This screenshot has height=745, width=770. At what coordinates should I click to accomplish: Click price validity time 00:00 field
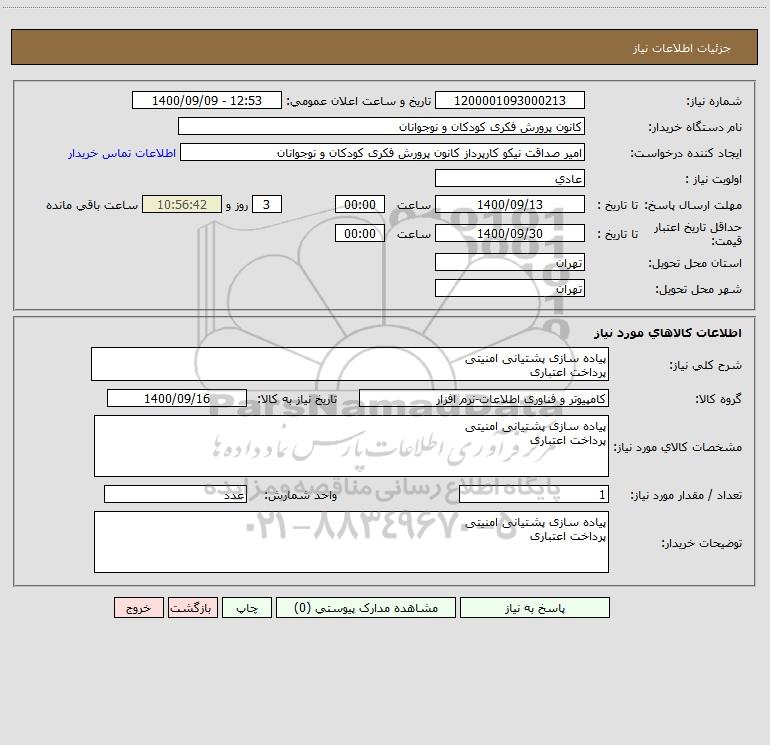click(x=359, y=233)
